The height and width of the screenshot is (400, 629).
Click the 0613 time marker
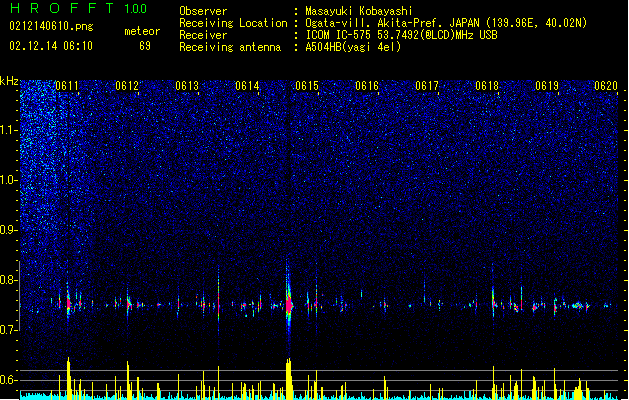187,86
